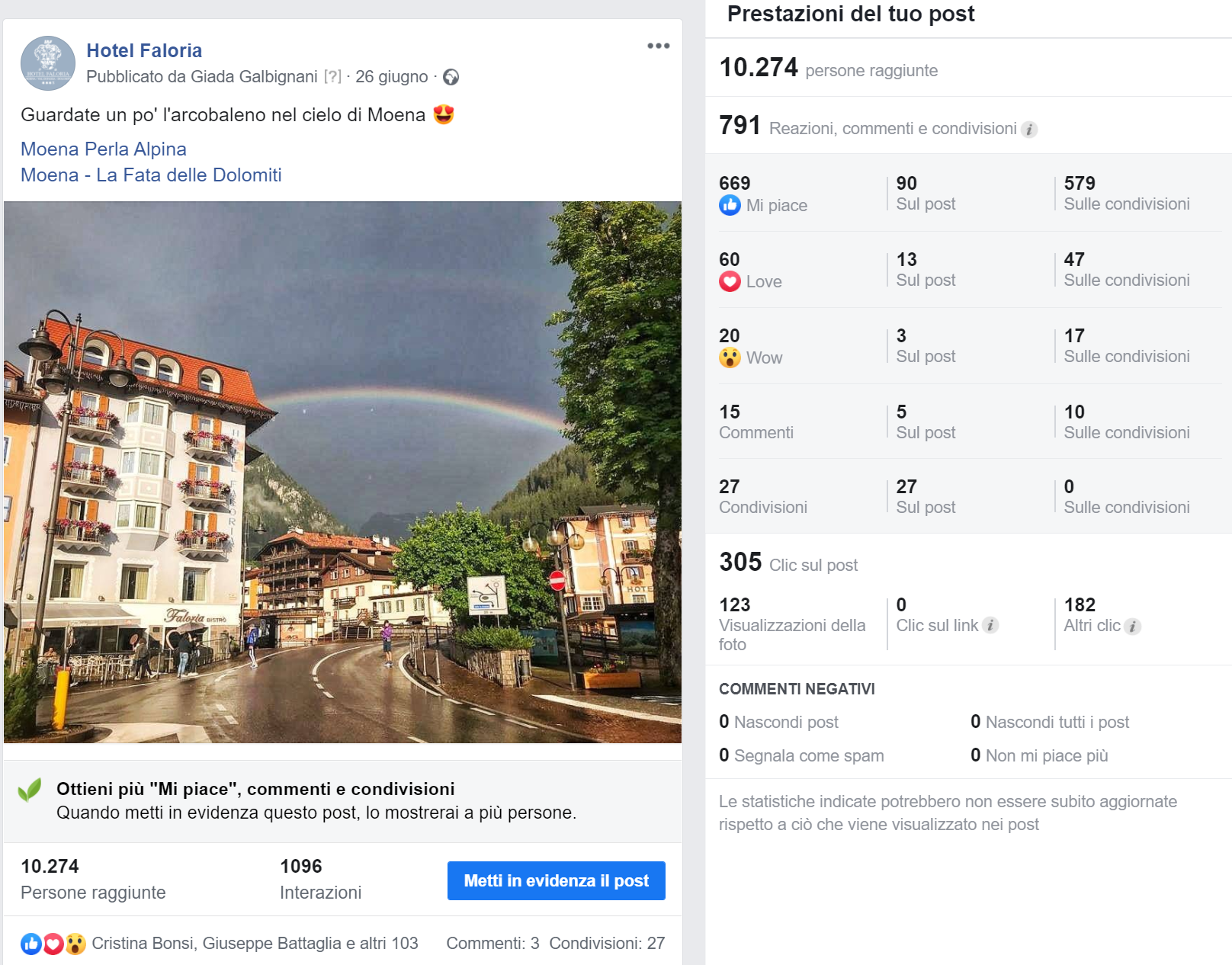Click the Hotel Faloria profile picture

(x=48, y=63)
